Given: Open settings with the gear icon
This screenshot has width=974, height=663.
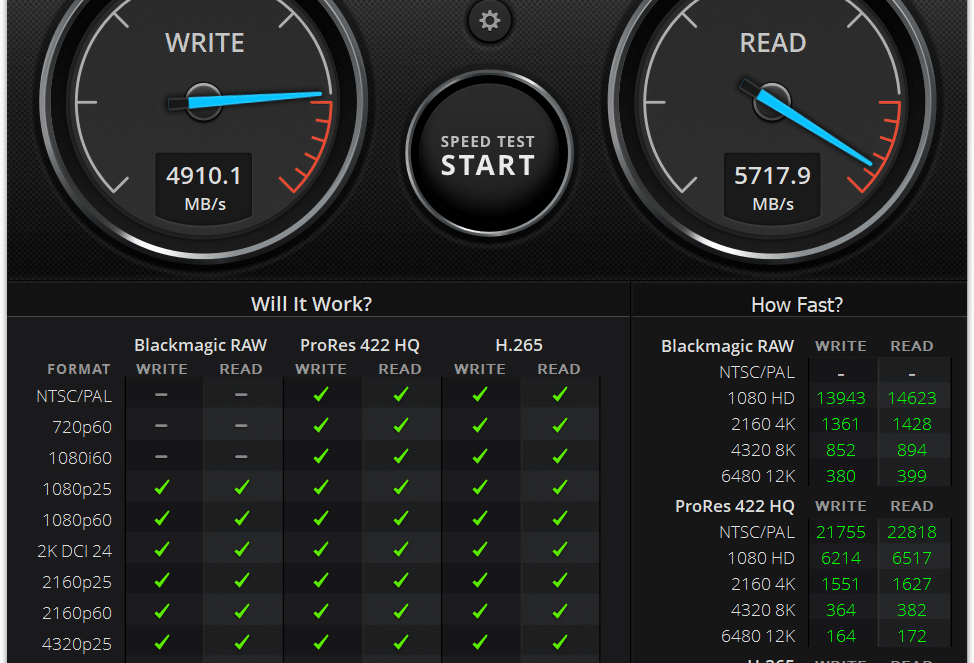Looking at the screenshot, I should tap(489, 21).
